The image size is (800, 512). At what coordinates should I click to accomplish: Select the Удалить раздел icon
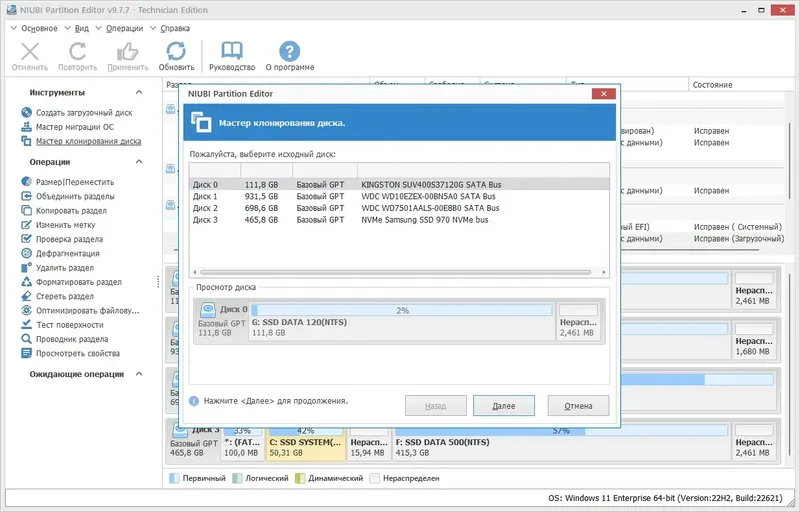27,267
